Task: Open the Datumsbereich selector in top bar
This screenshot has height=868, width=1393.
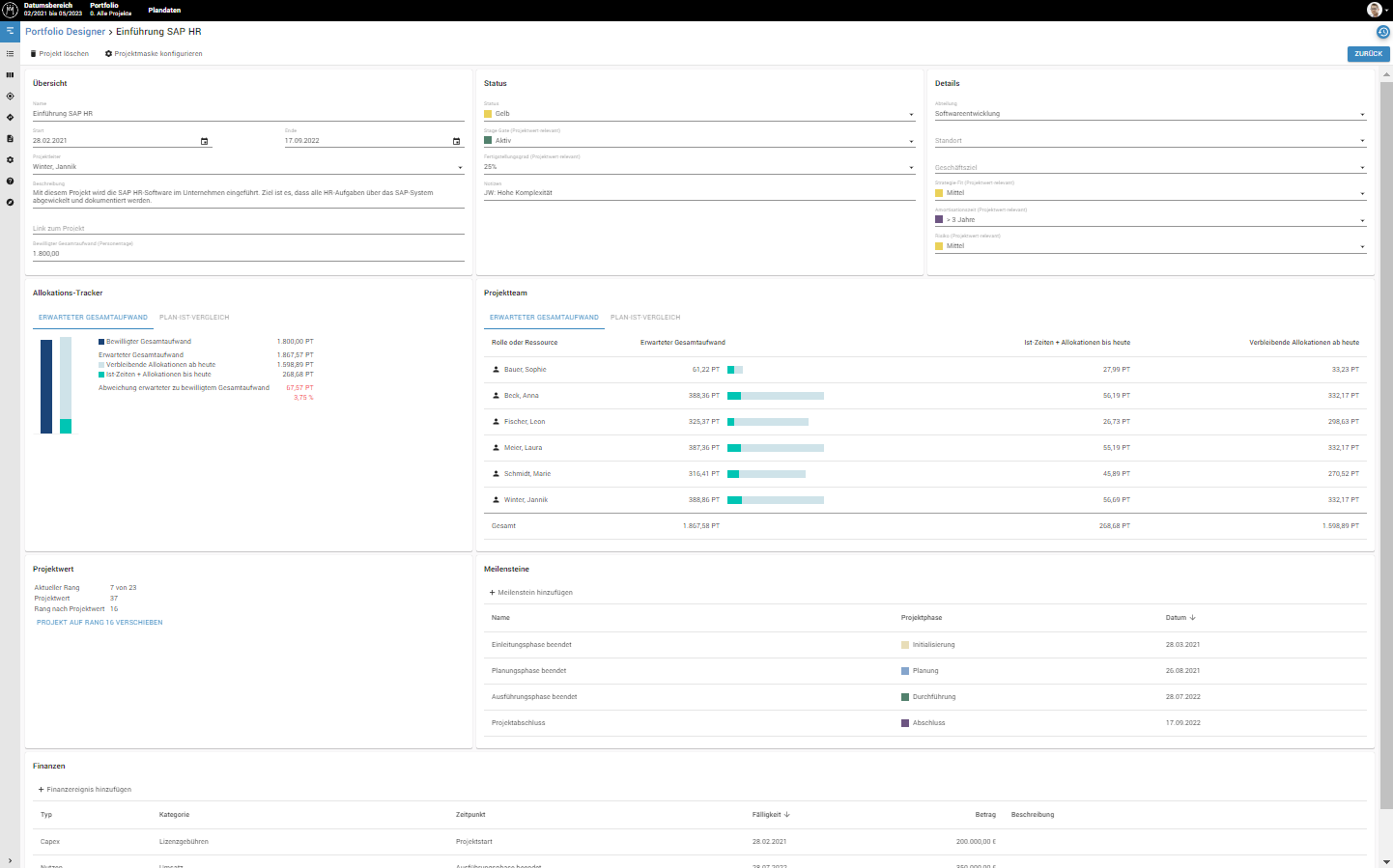Action: point(53,10)
